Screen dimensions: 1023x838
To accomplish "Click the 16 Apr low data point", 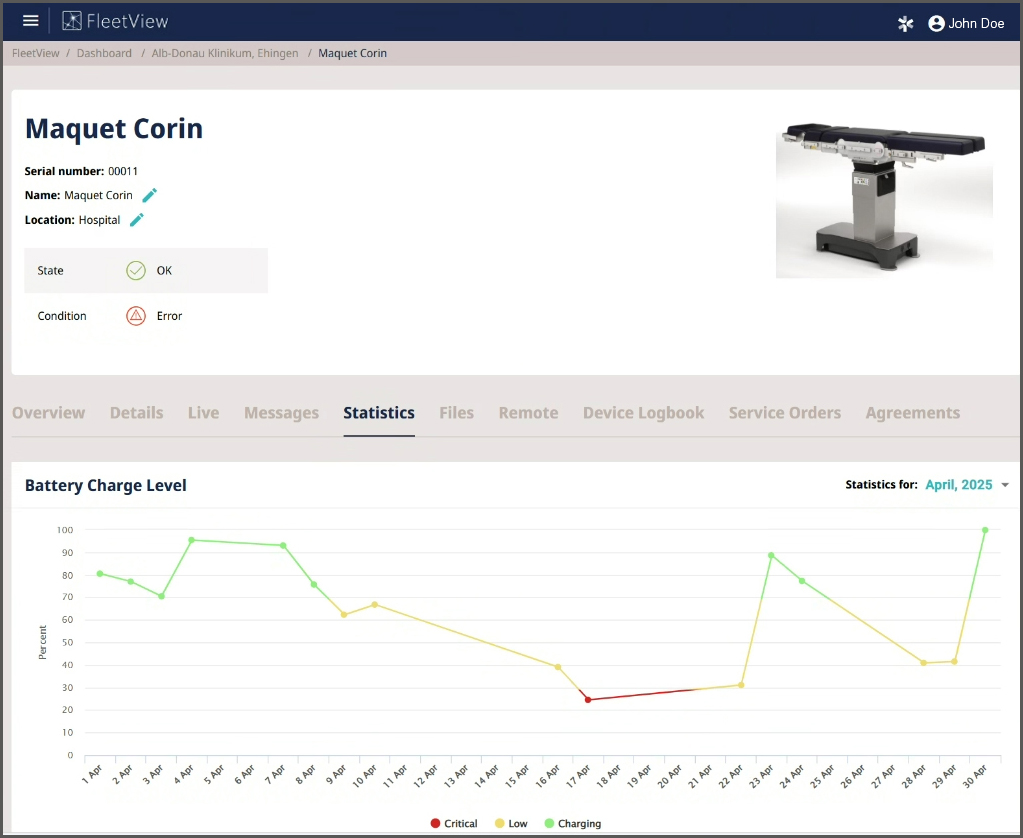I will (x=558, y=667).
